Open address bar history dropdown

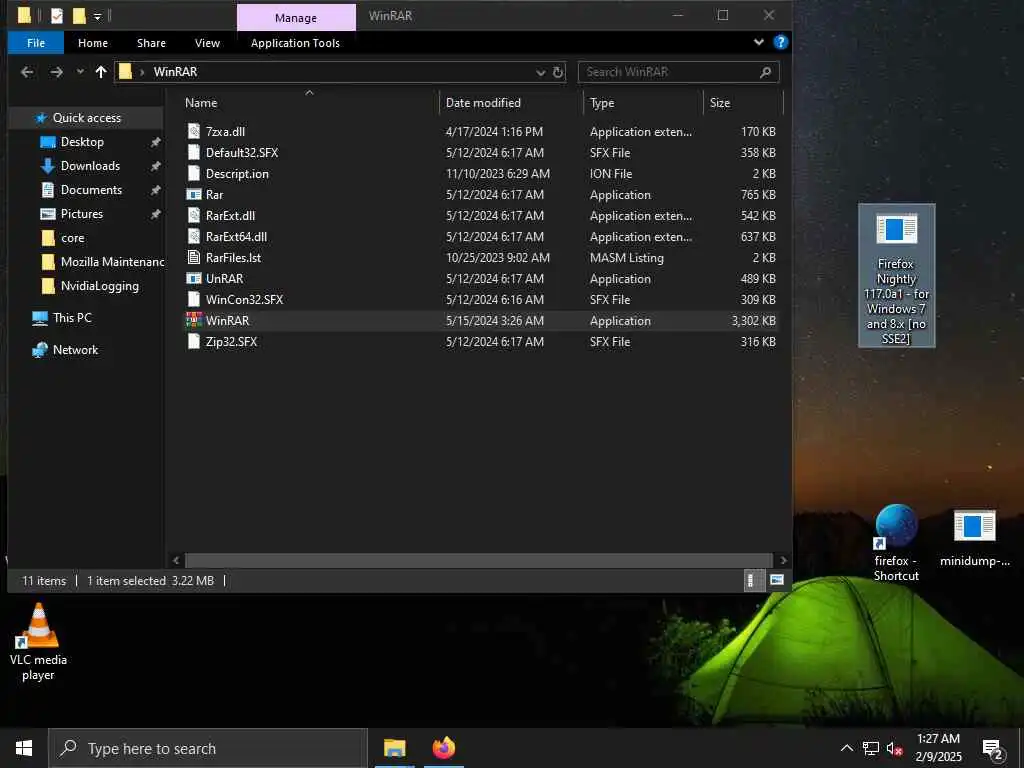pos(541,72)
